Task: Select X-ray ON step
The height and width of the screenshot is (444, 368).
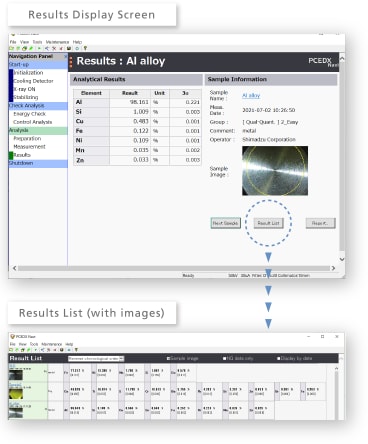Action: click(24, 89)
